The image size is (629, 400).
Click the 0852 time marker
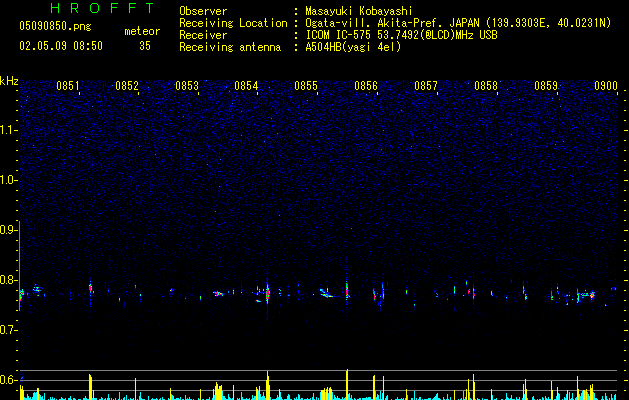127,86
